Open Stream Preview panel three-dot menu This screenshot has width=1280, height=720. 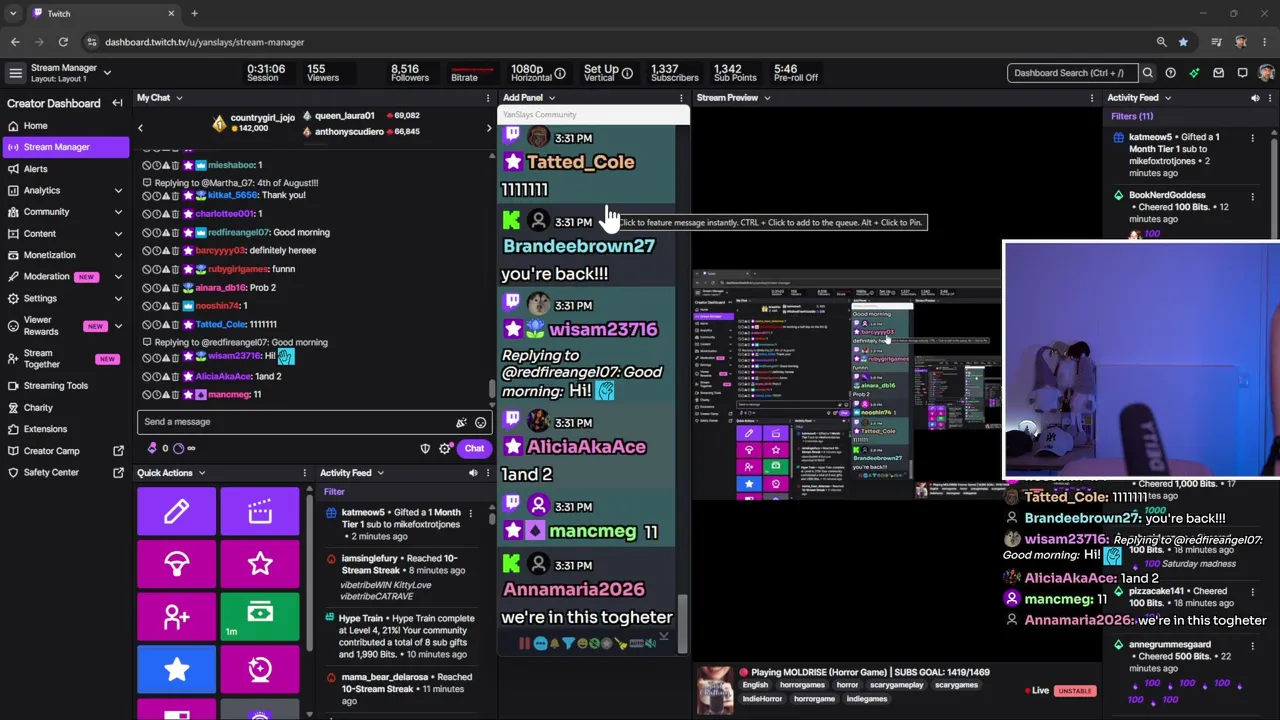click(1093, 98)
